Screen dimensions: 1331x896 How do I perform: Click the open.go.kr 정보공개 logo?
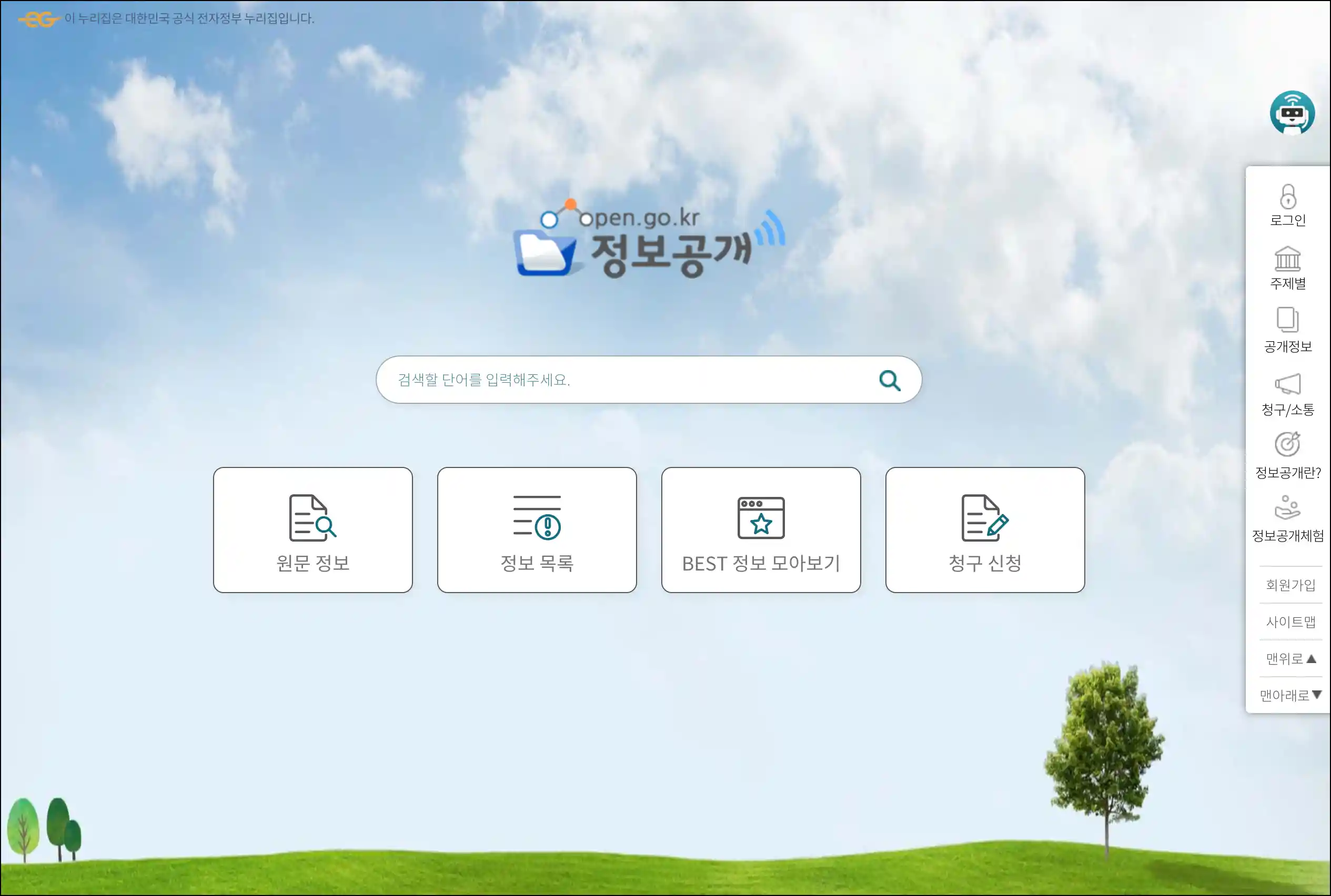tap(650, 239)
